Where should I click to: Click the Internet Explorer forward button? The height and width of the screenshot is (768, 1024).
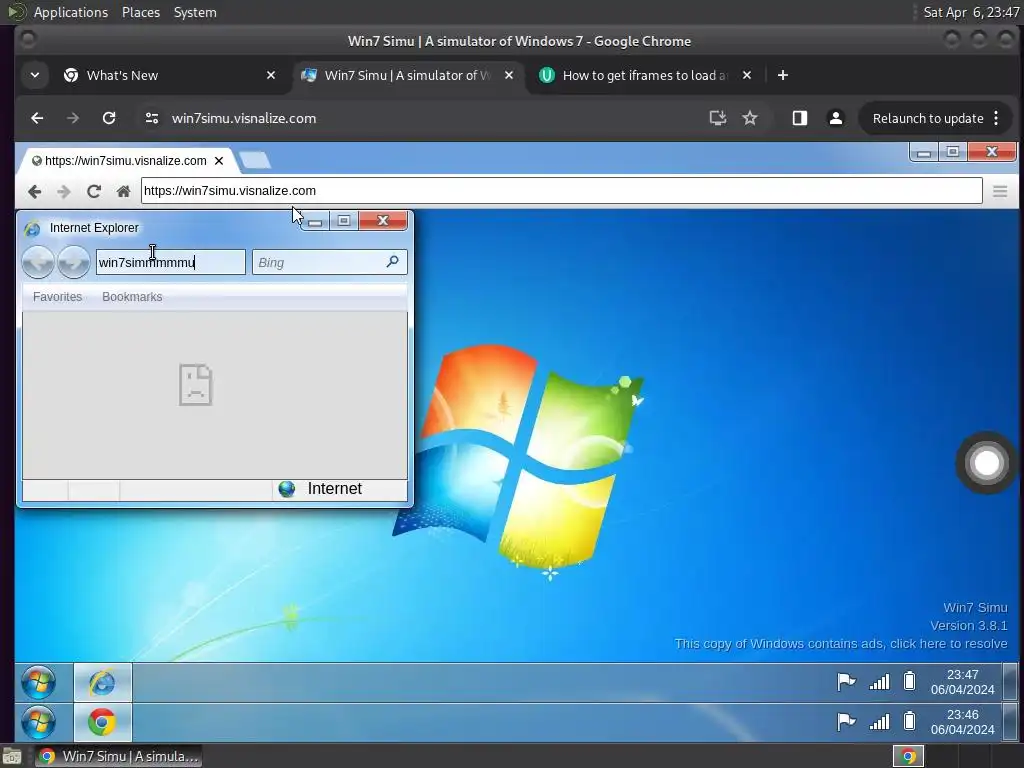(x=74, y=263)
